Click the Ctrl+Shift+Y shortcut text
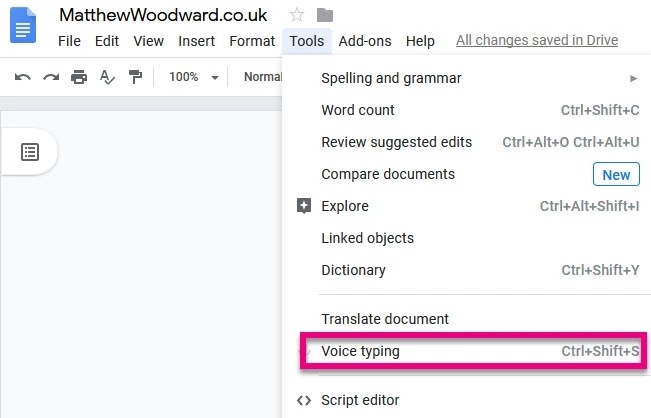Viewport: 651px width, 418px height. (x=600, y=270)
